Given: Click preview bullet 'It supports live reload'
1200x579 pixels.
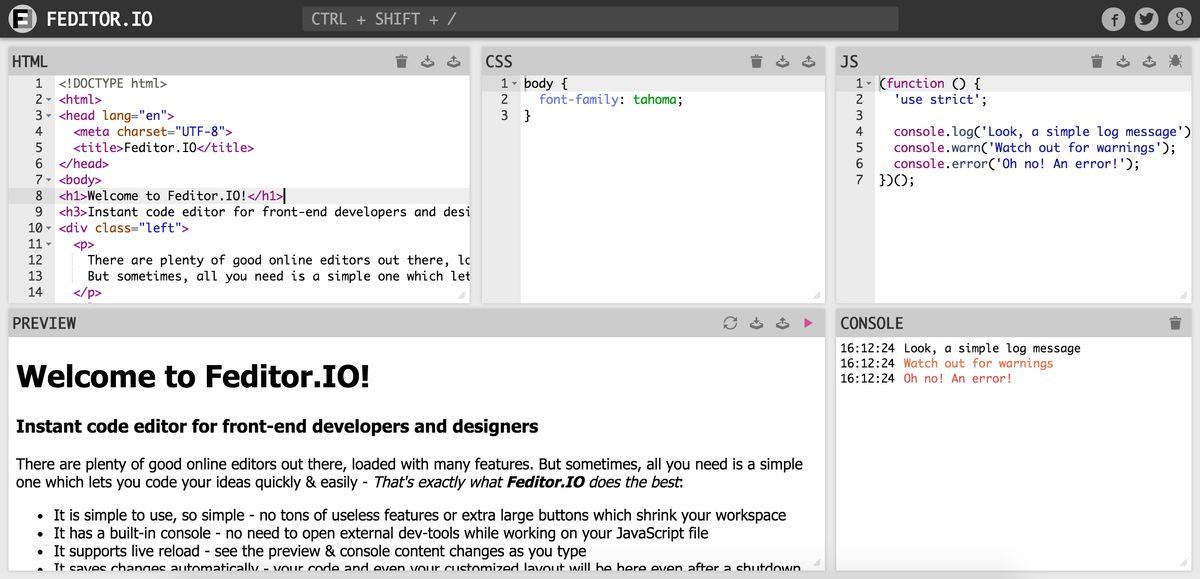Looking at the screenshot, I should click(x=320, y=551).
